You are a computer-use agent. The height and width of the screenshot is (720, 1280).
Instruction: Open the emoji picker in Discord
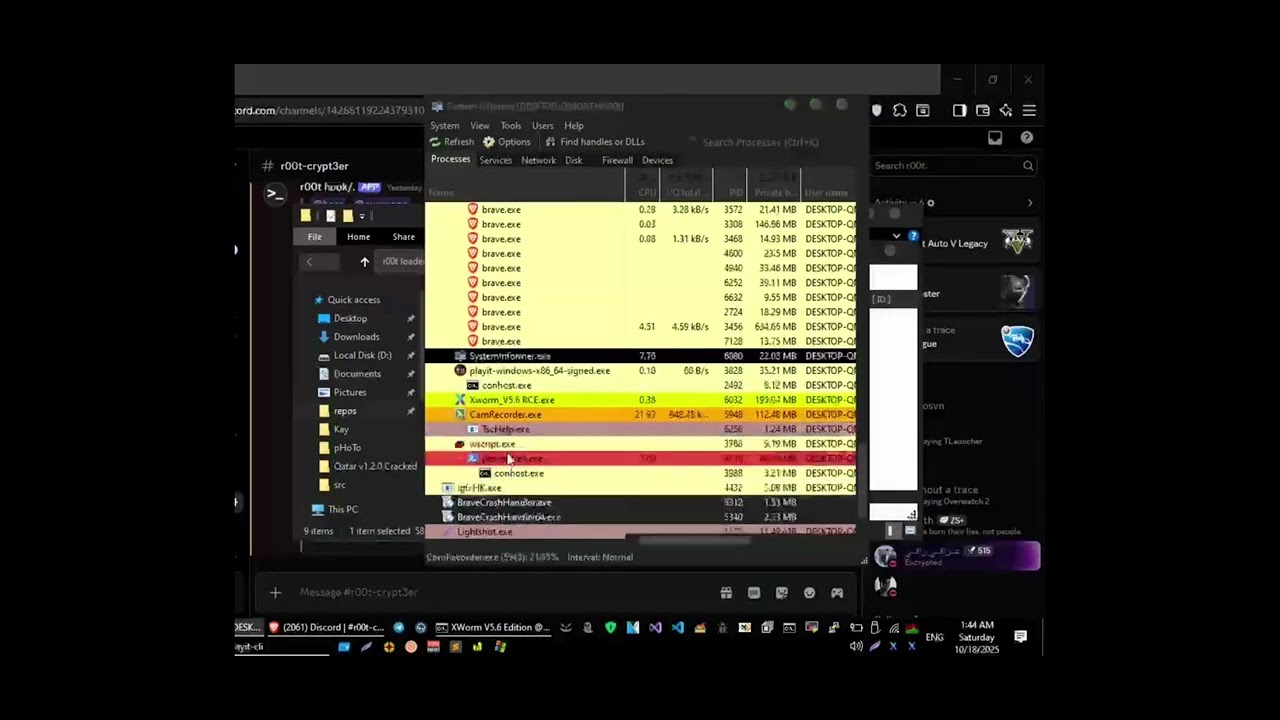pyautogui.click(x=810, y=593)
